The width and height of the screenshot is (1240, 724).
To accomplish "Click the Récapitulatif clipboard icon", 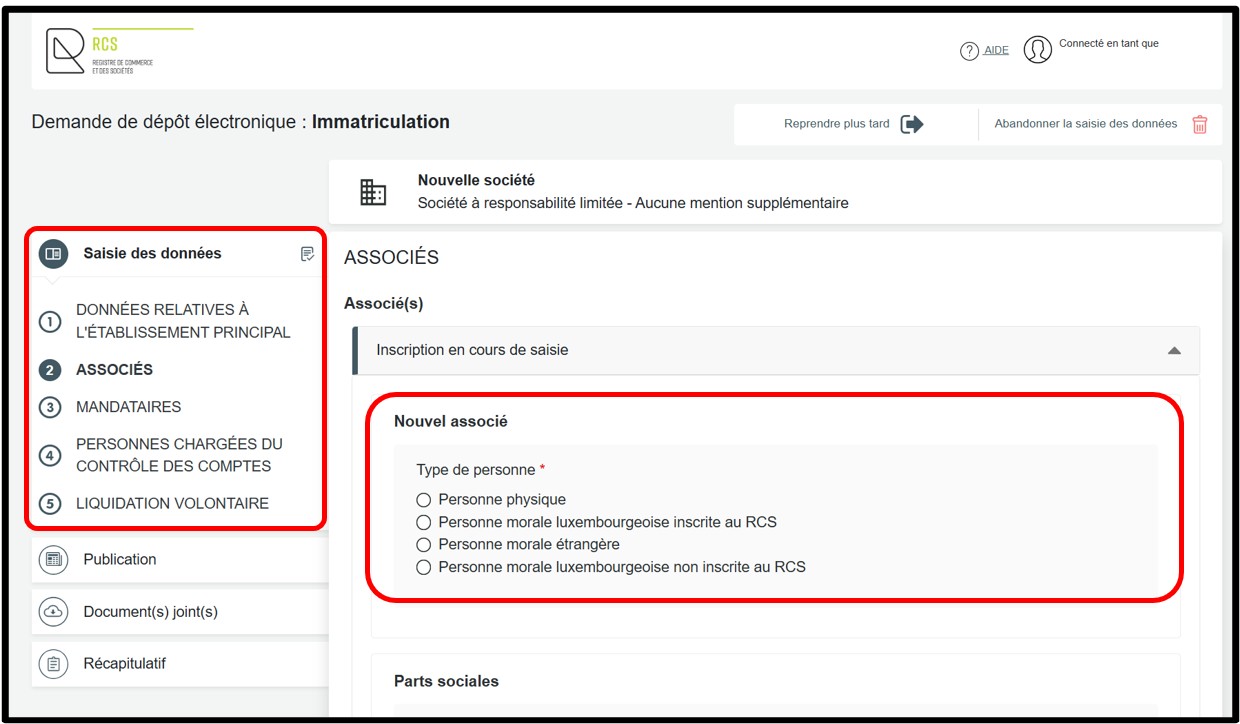I will coord(53,664).
